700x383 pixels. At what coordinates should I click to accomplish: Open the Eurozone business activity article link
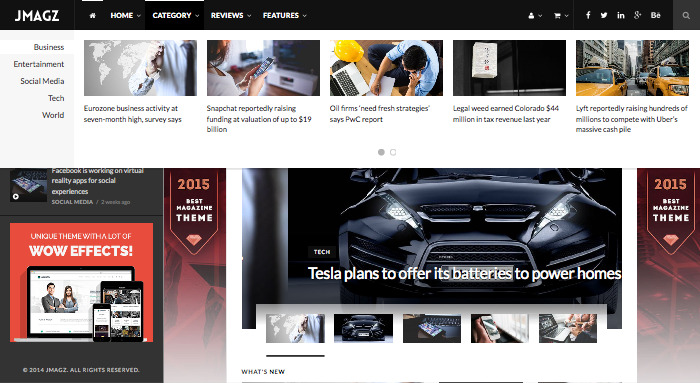133,114
